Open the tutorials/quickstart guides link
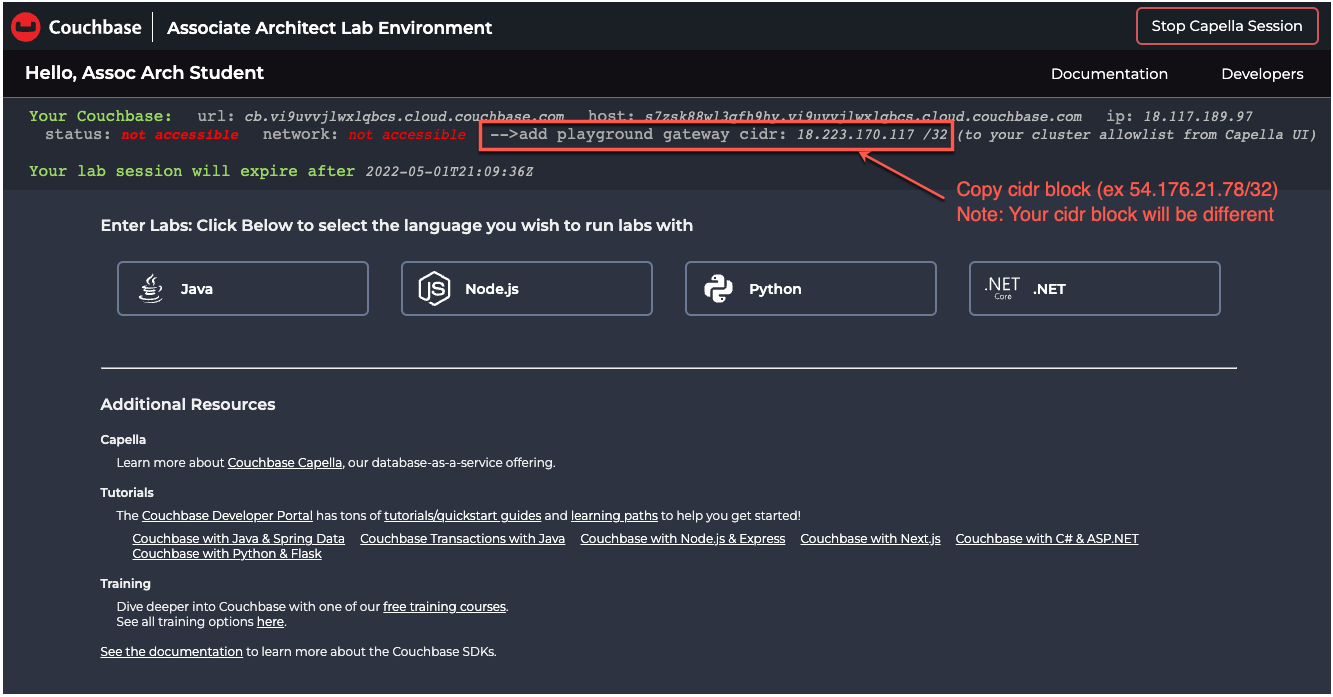This screenshot has width=1333, height=697. click(462, 516)
